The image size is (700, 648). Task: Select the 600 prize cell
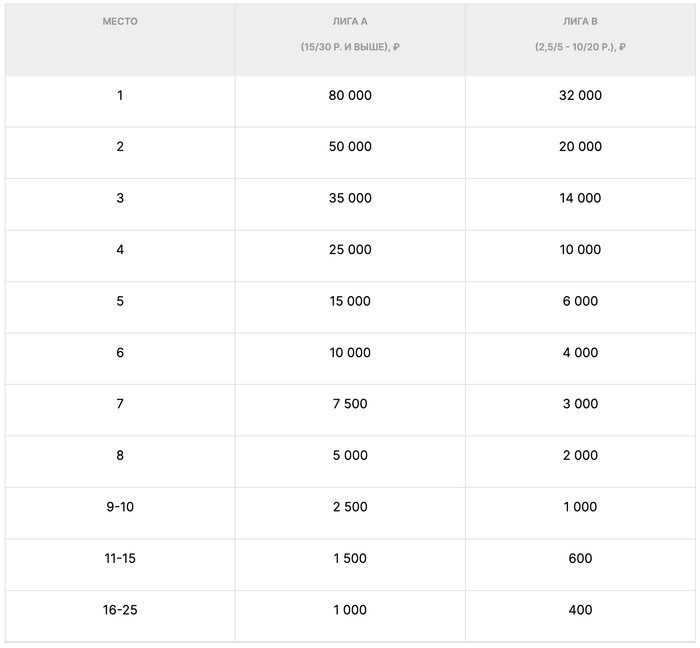coord(580,558)
